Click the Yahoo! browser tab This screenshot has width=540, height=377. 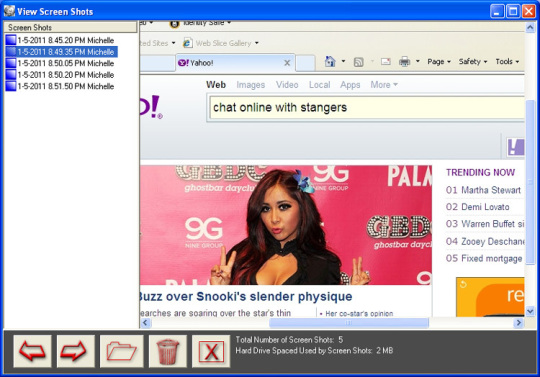pos(235,63)
